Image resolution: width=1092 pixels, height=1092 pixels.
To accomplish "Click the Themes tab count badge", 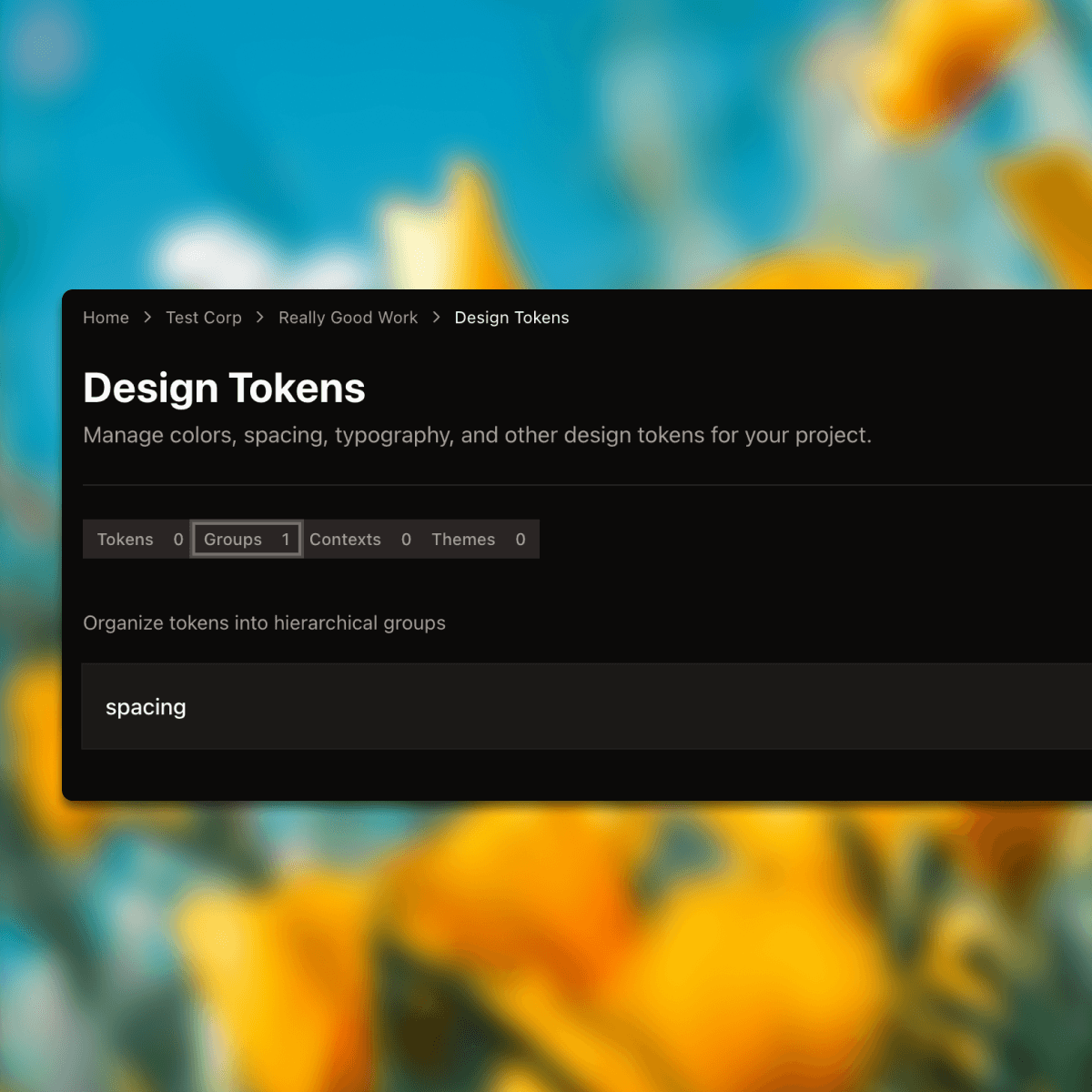I will tap(521, 540).
